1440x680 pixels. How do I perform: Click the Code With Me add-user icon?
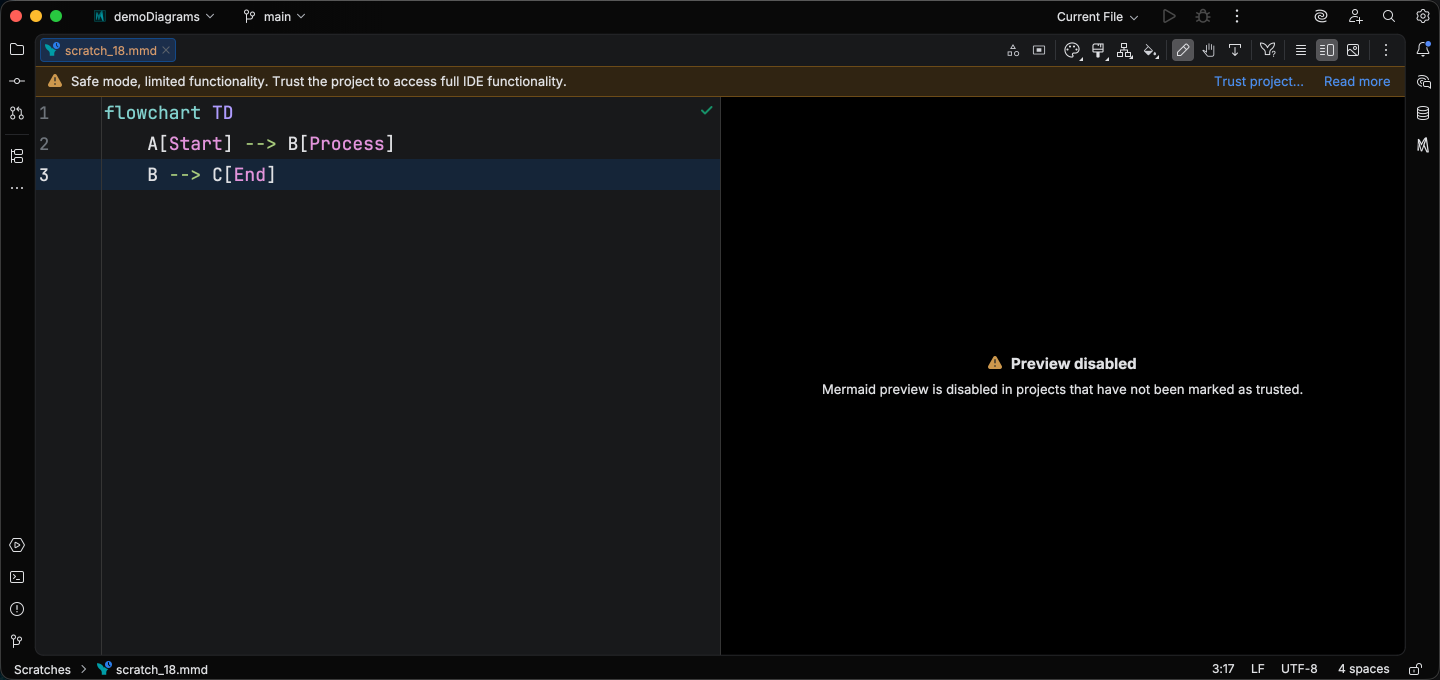[x=1355, y=16]
